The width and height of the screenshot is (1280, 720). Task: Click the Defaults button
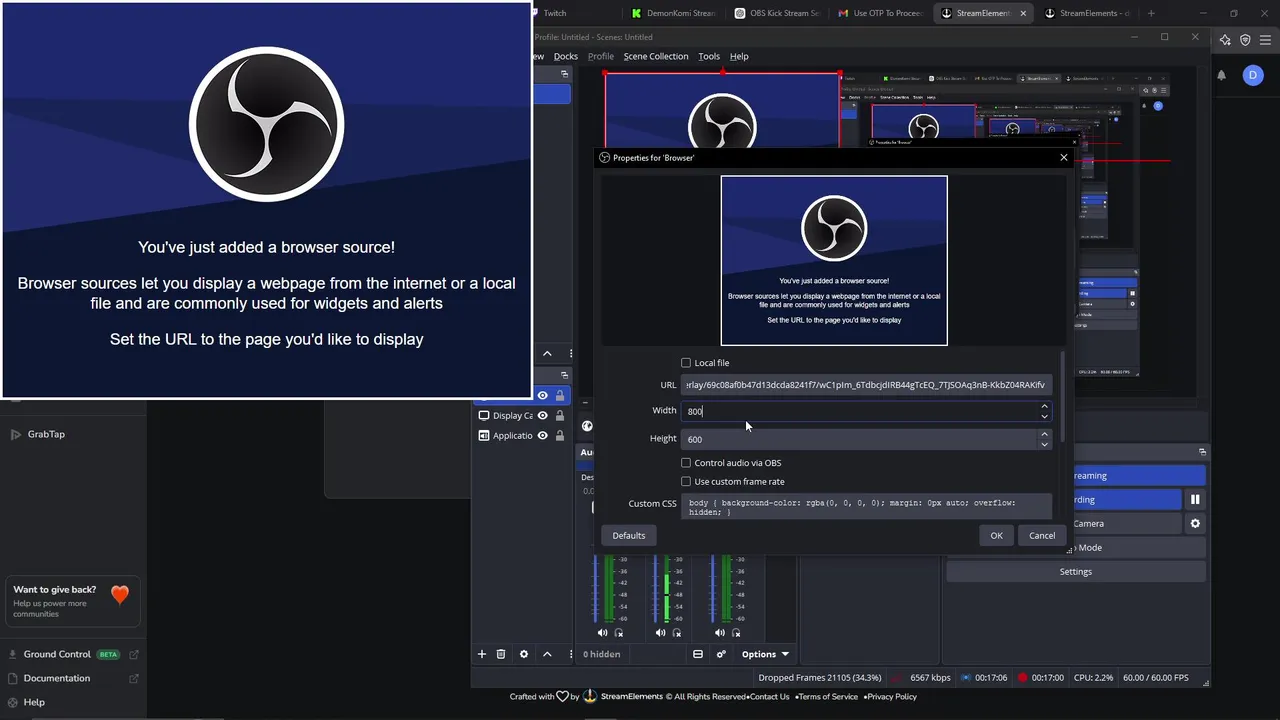pos(629,535)
